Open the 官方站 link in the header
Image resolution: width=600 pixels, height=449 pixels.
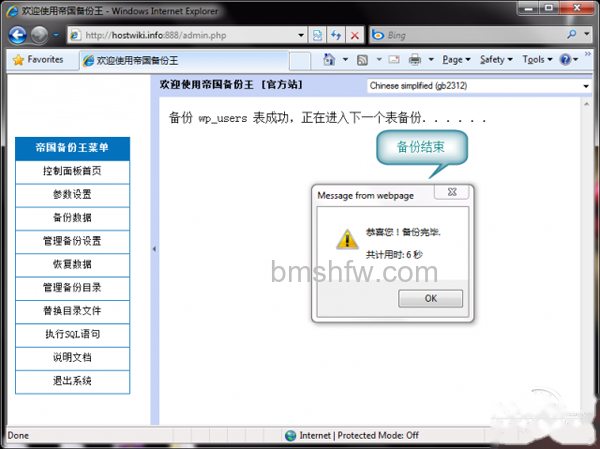(282, 85)
